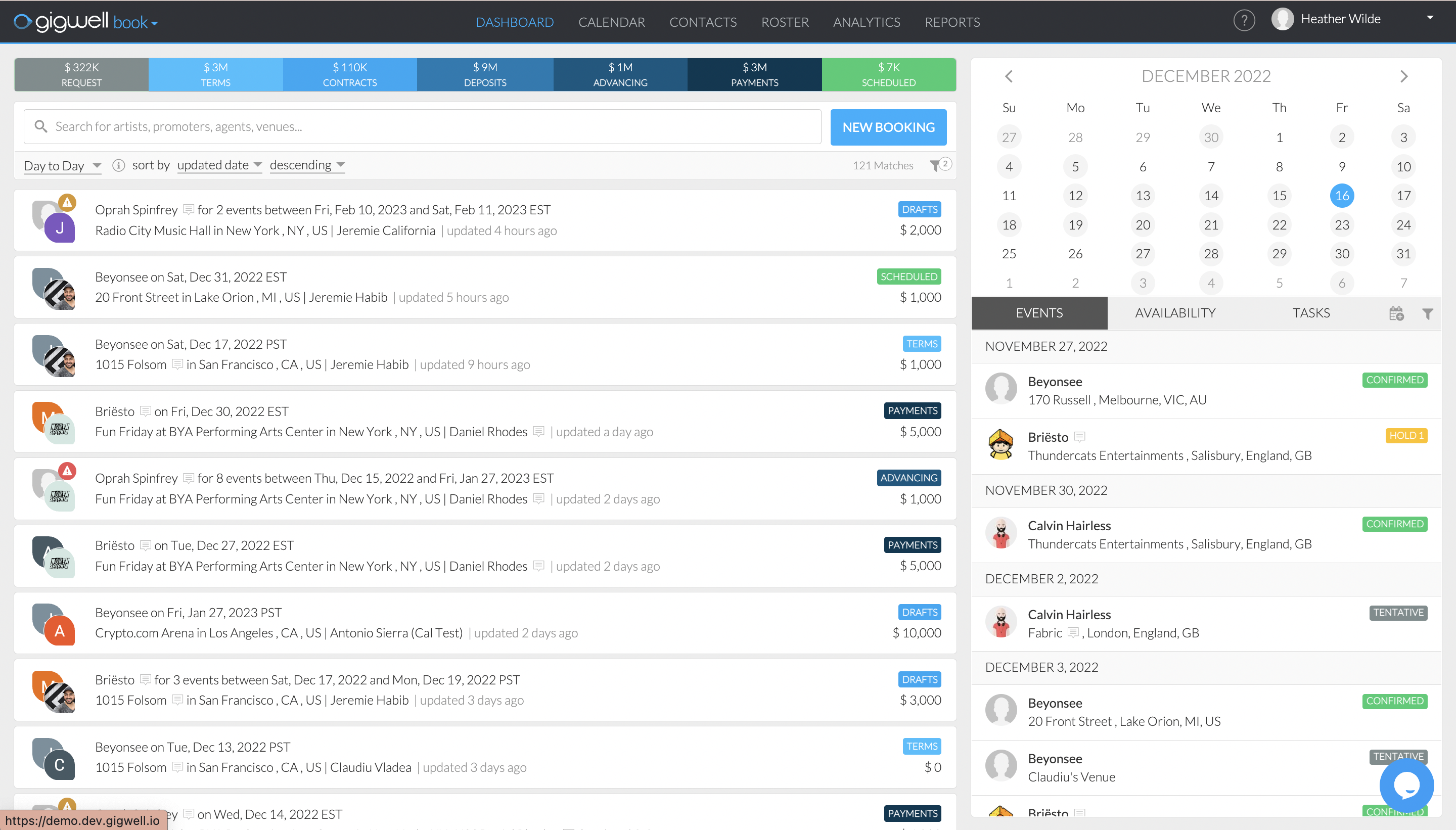This screenshot has width=1456, height=830.
Task: Open the chat support bubble
Action: (1406, 786)
